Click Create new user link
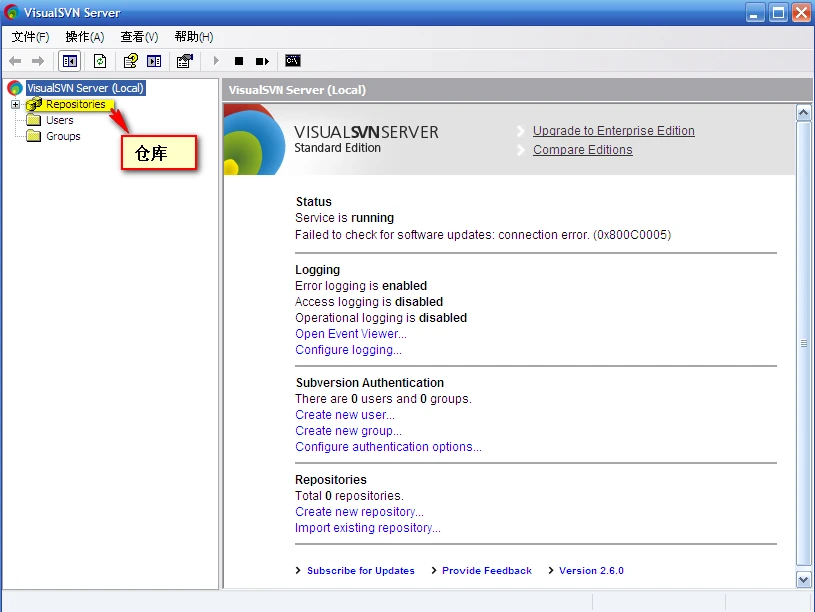Viewport: 815px width, 612px height. click(x=345, y=415)
